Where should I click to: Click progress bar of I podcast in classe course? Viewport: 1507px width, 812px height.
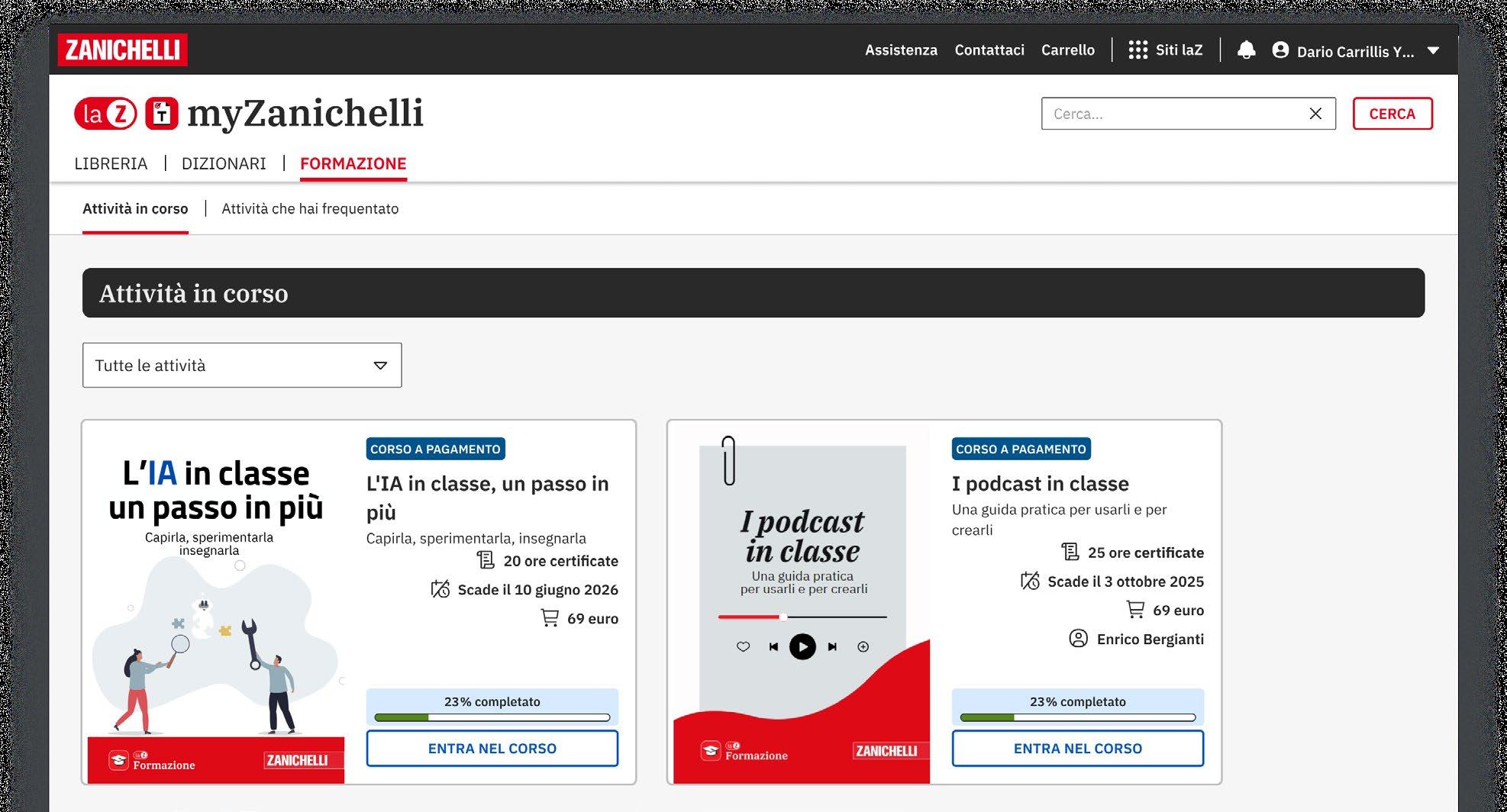1078,717
